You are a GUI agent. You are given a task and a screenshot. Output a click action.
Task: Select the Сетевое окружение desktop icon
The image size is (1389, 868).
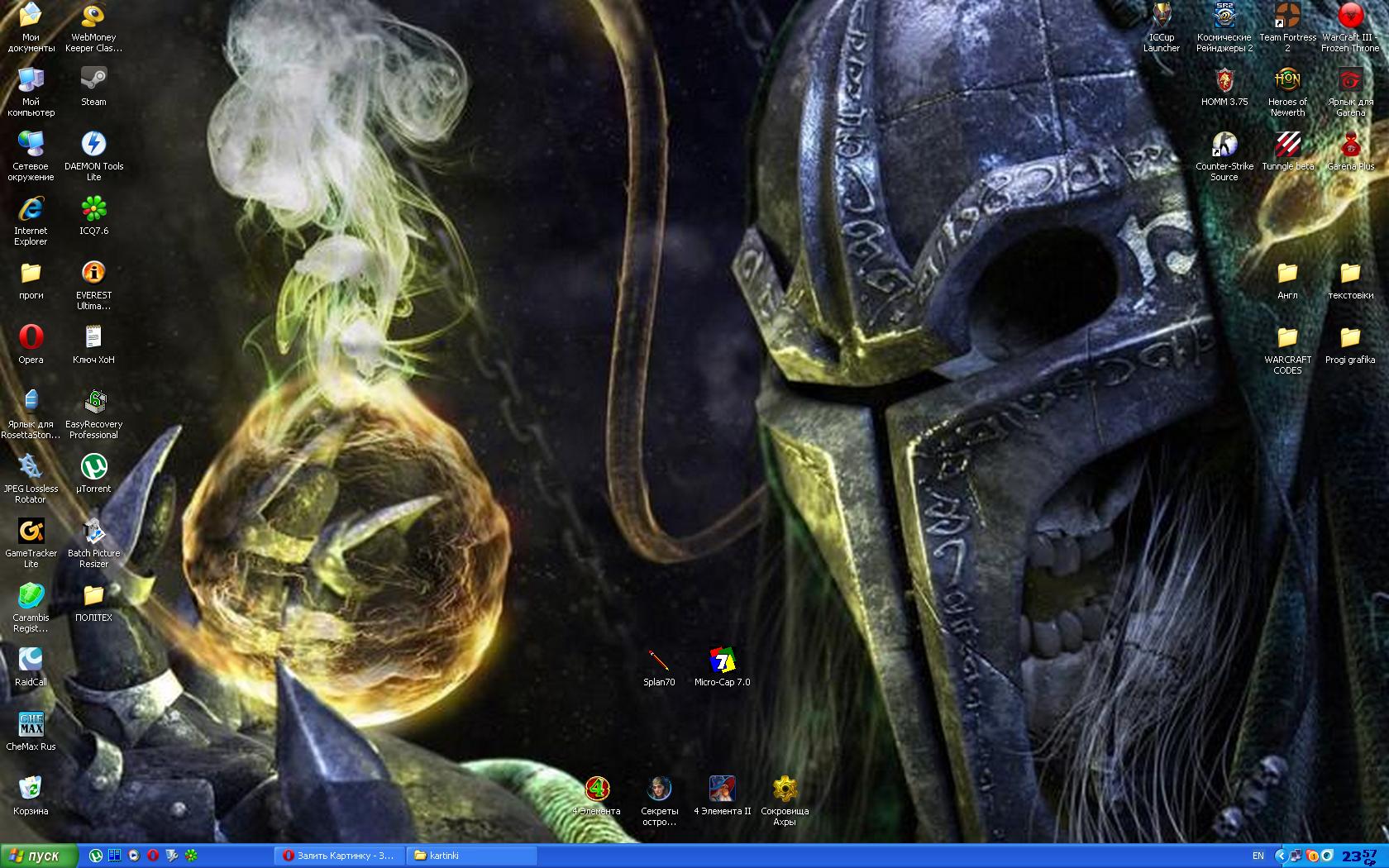click(31, 155)
